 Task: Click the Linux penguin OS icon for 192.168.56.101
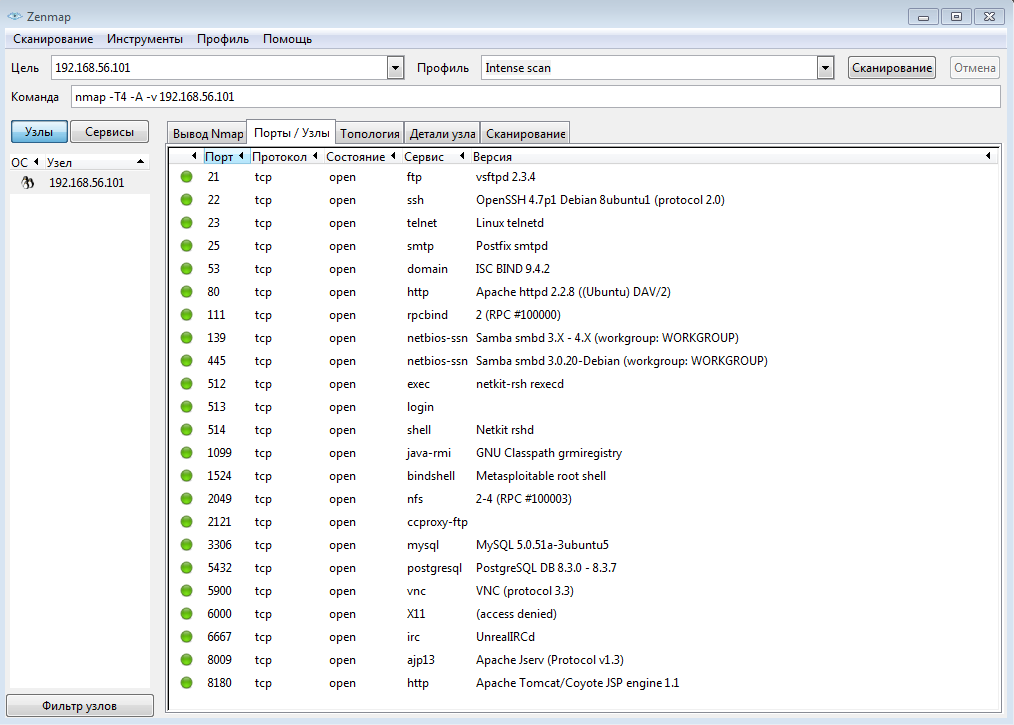coord(27,182)
